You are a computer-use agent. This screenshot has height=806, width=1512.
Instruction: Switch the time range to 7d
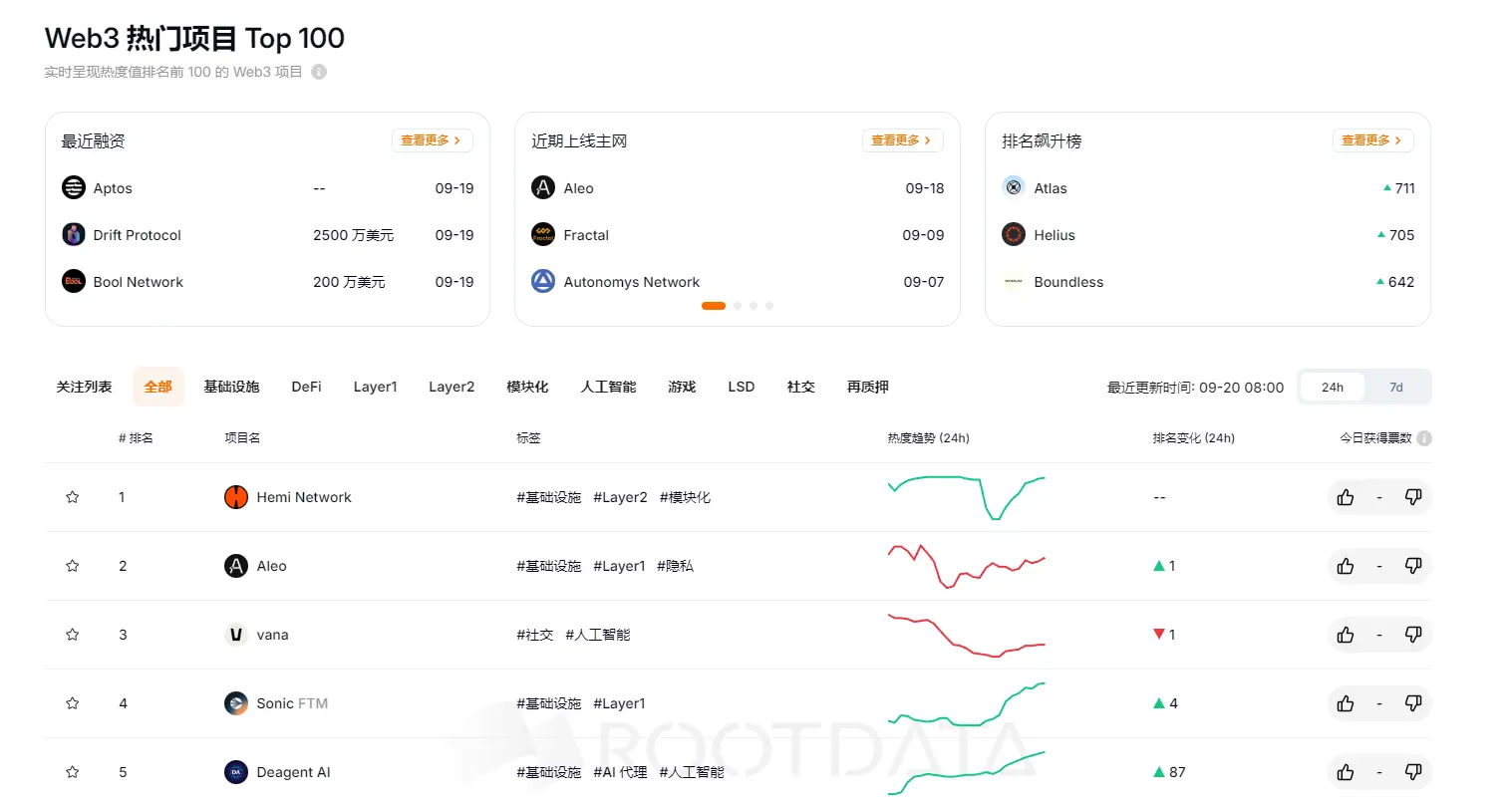pyautogui.click(x=1396, y=387)
